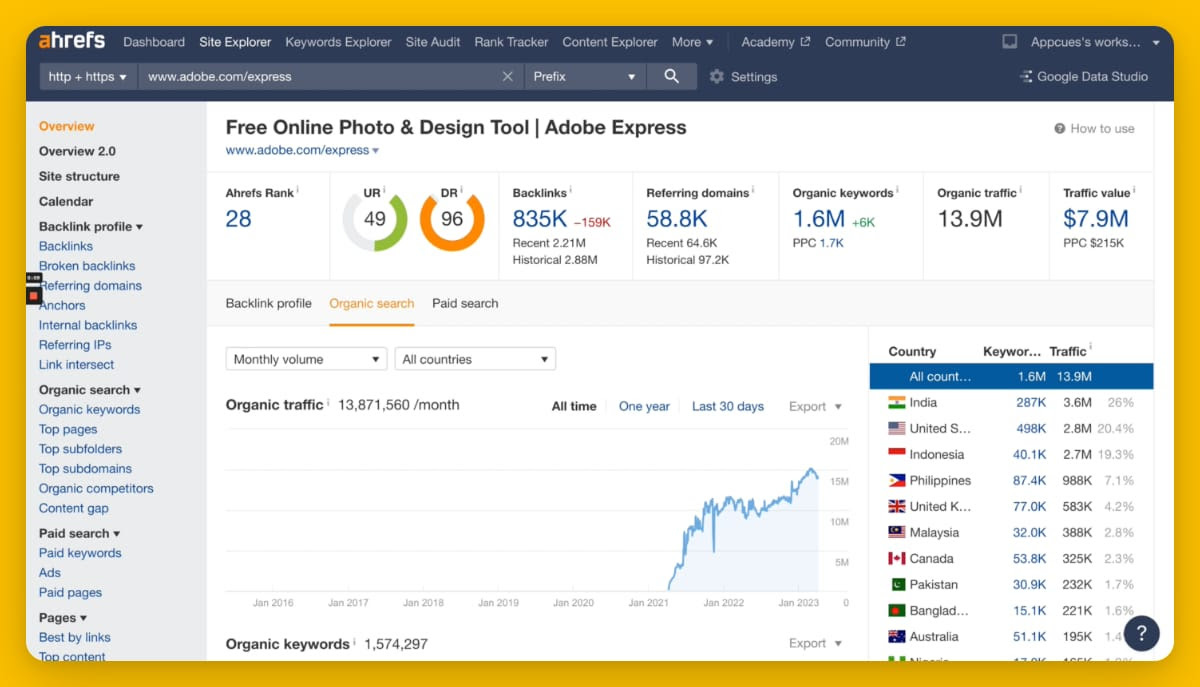This screenshot has height=687, width=1200.
Task: Click the Malaysia flag icon
Action: [x=896, y=532]
